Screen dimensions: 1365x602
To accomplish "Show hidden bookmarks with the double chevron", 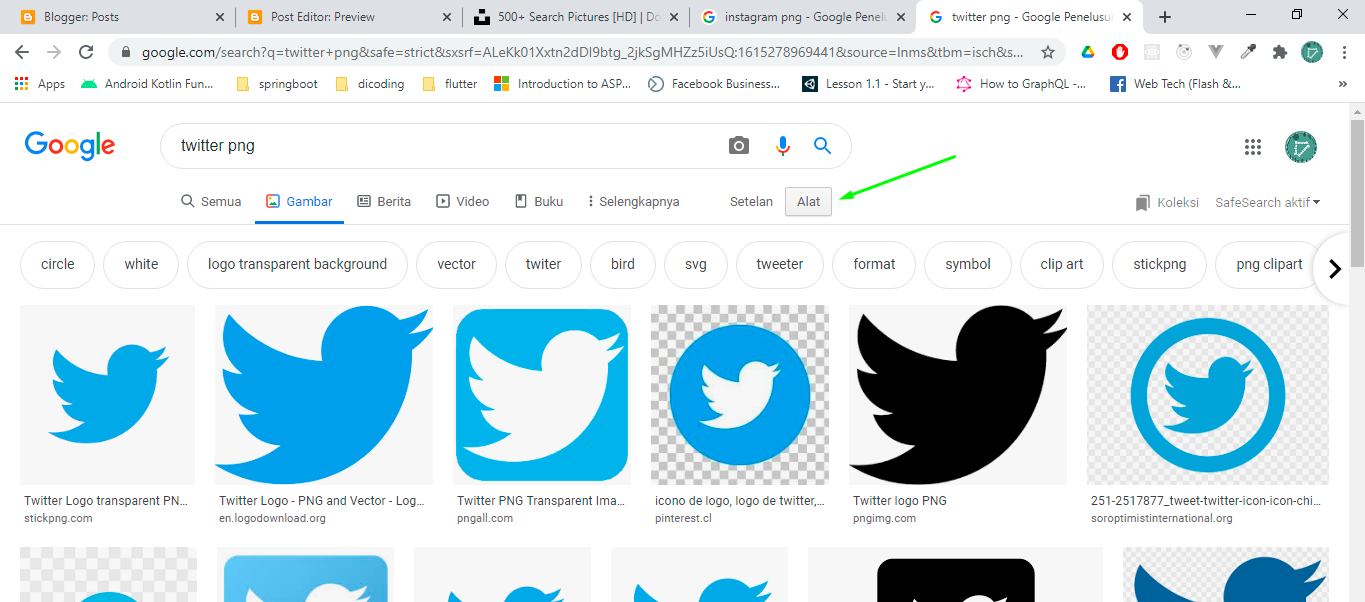I will (x=1342, y=84).
